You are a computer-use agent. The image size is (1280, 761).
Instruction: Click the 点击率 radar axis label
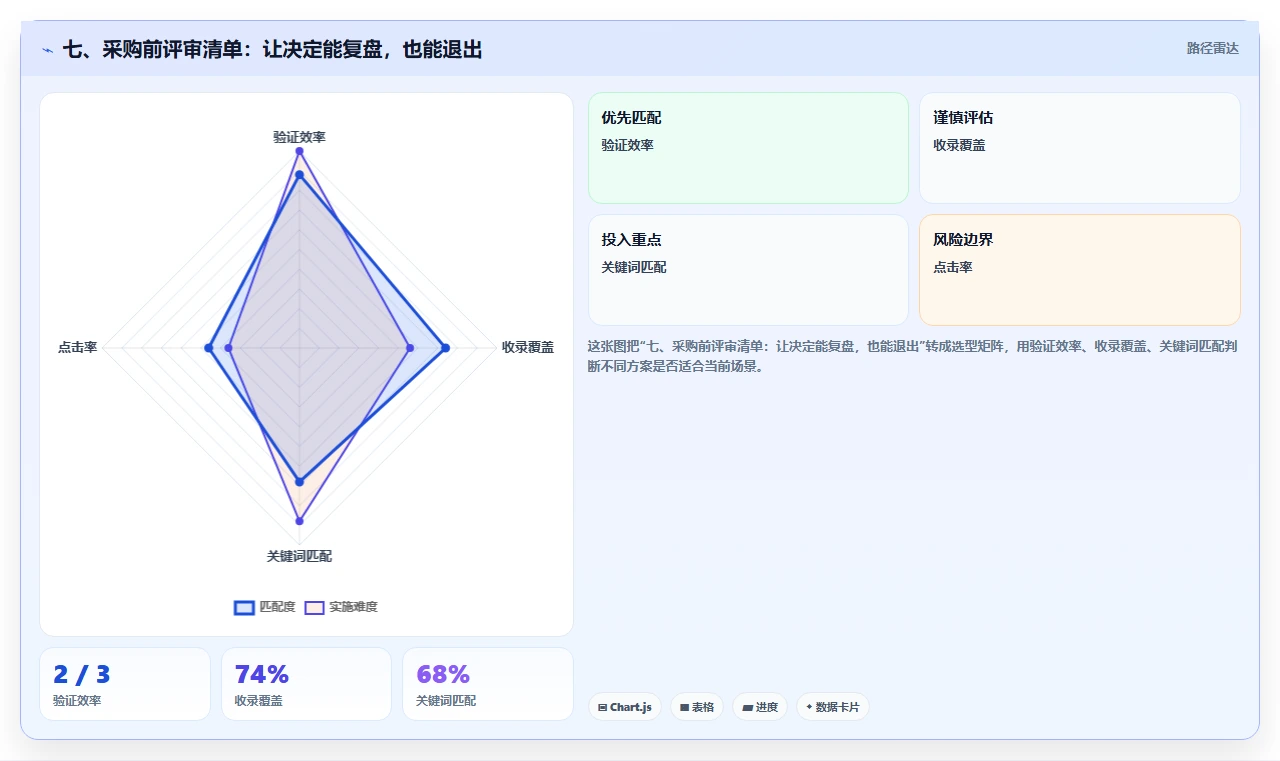[77, 348]
